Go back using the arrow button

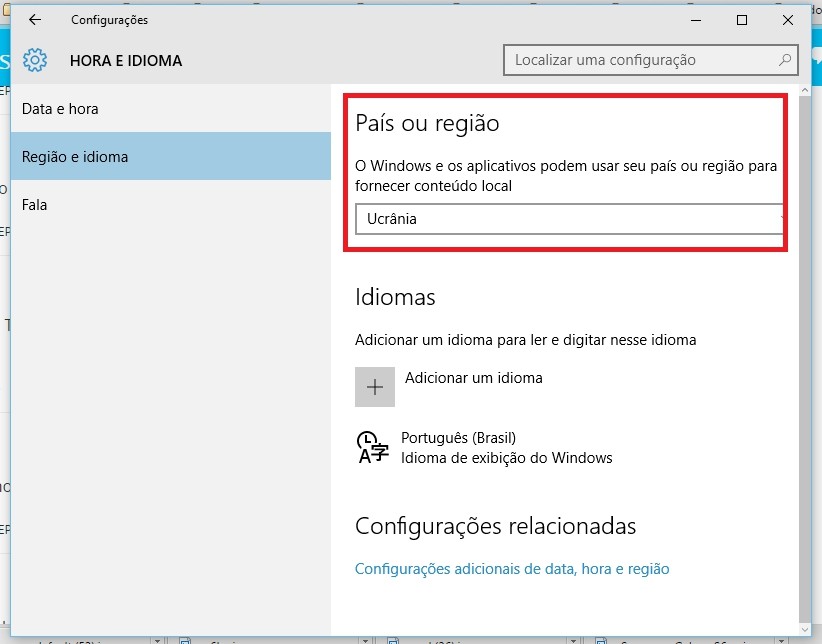[35, 20]
